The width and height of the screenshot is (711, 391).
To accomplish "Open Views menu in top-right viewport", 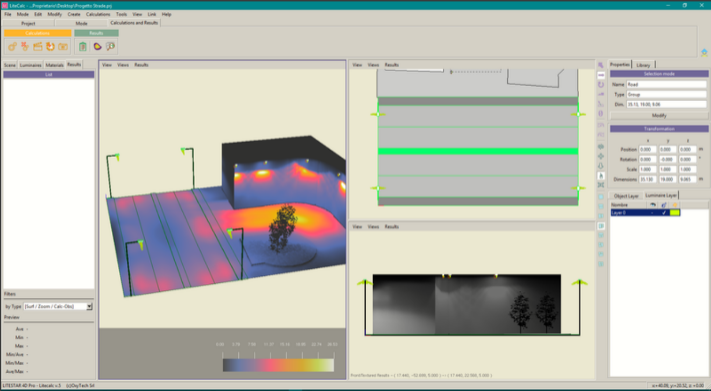I will pos(373,65).
